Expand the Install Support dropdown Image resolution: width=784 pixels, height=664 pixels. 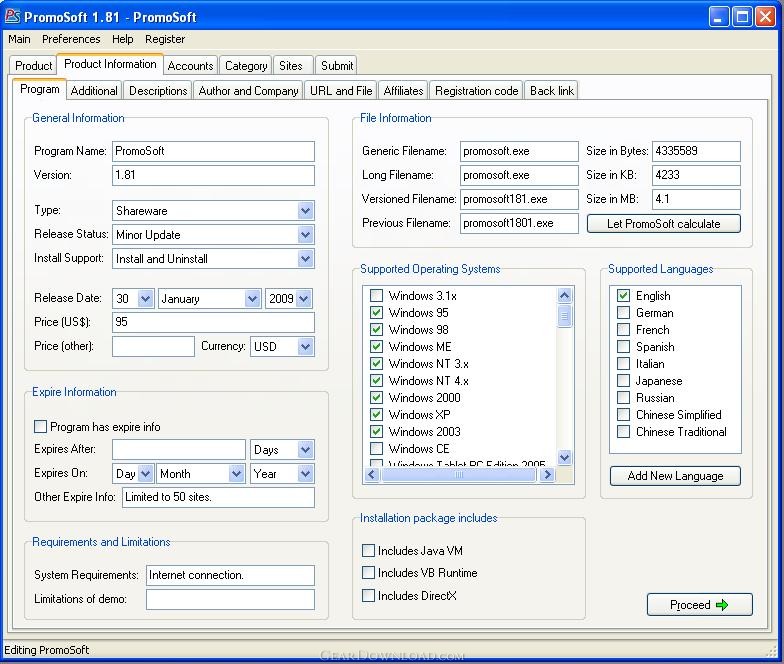[x=306, y=258]
